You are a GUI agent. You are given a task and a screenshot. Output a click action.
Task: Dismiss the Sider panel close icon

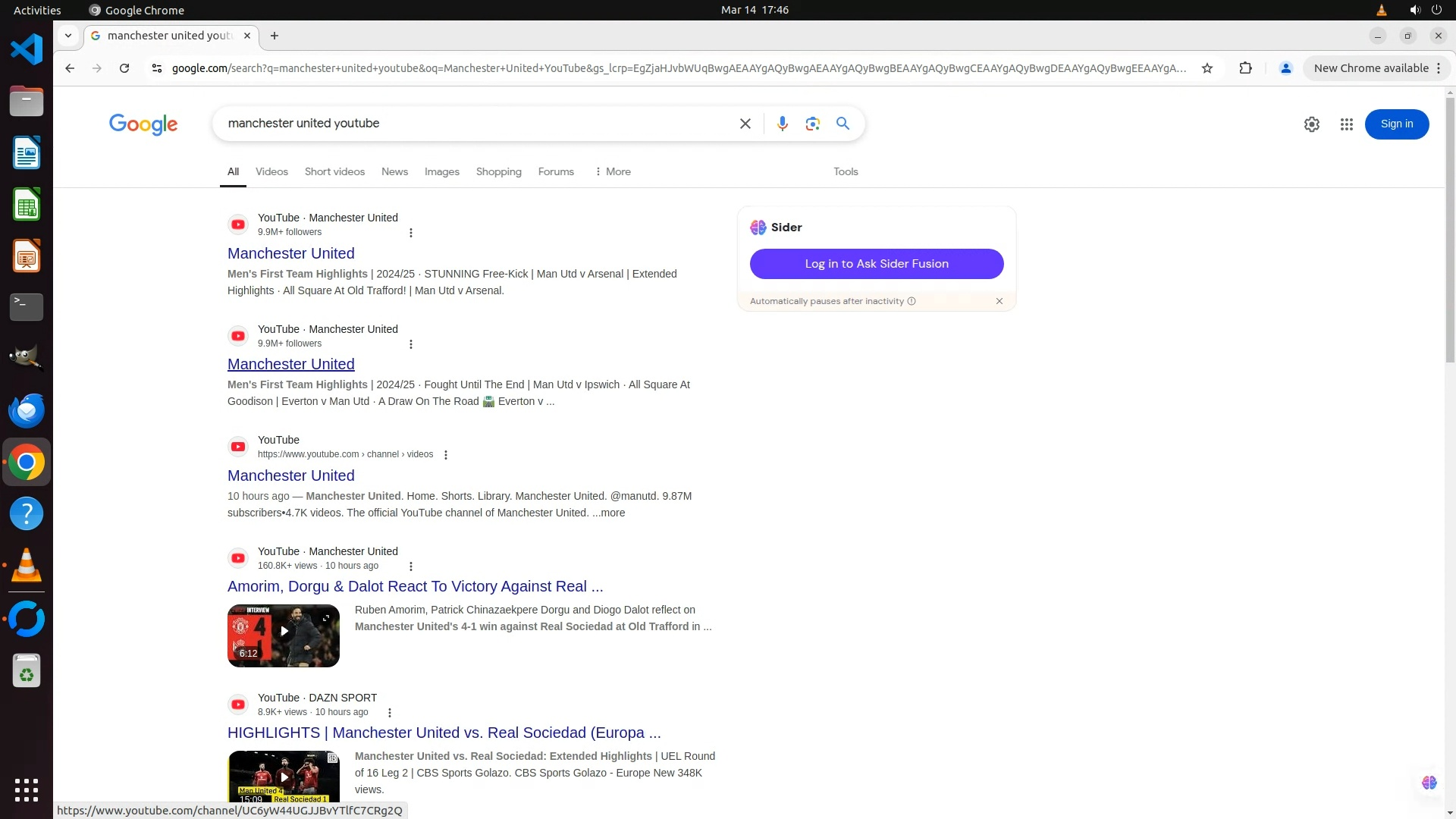(x=999, y=301)
